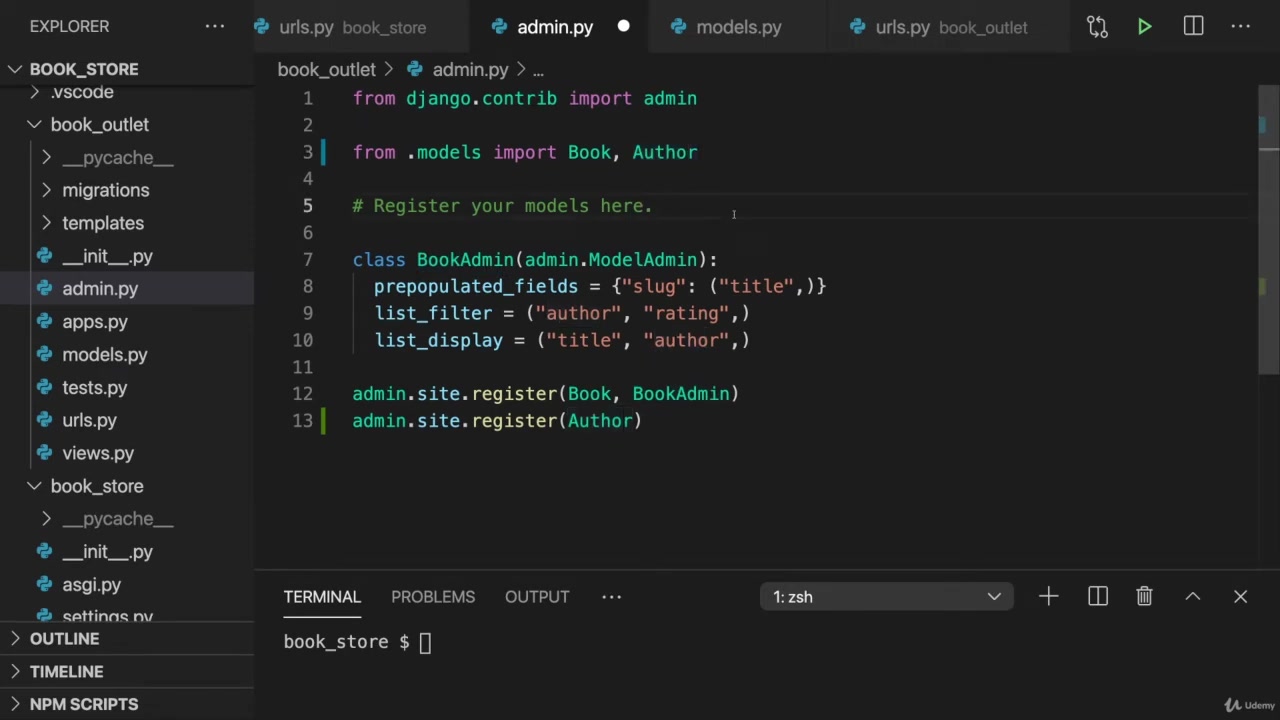Screen dimensions: 1280x720
Task: Expand the migrations folder
Action: click(x=105, y=190)
